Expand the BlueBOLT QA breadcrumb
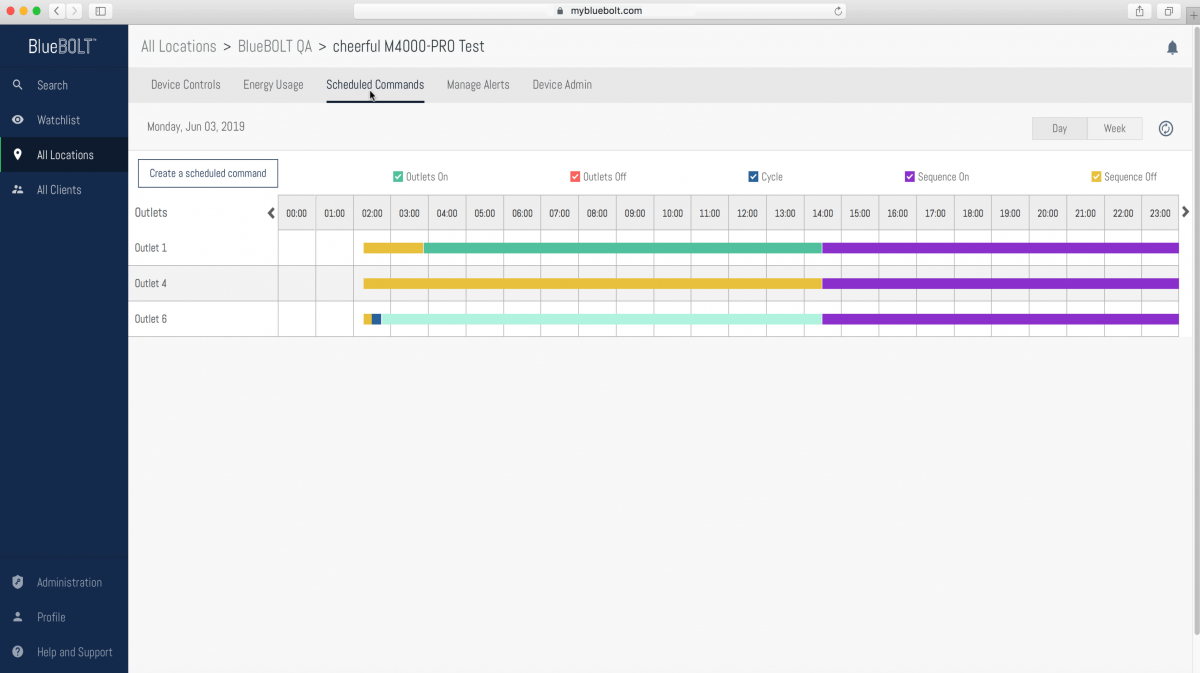The width and height of the screenshot is (1200, 673). (x=275, y=46)
